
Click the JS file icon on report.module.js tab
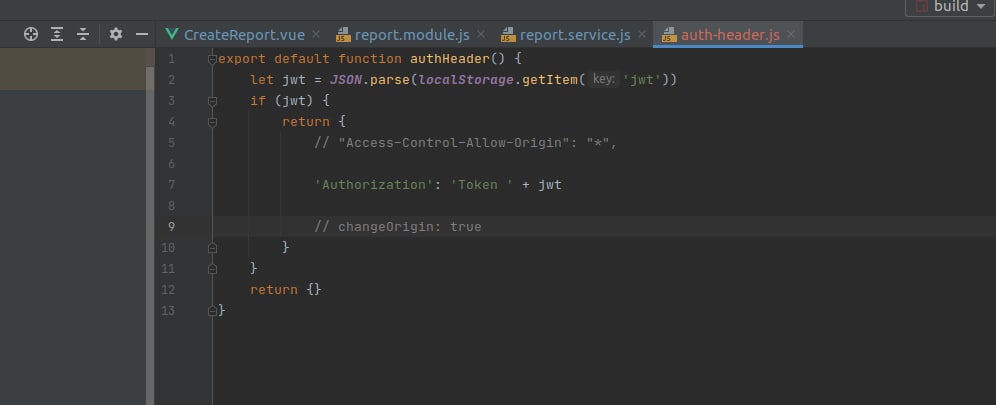click(x=343, y=35)
